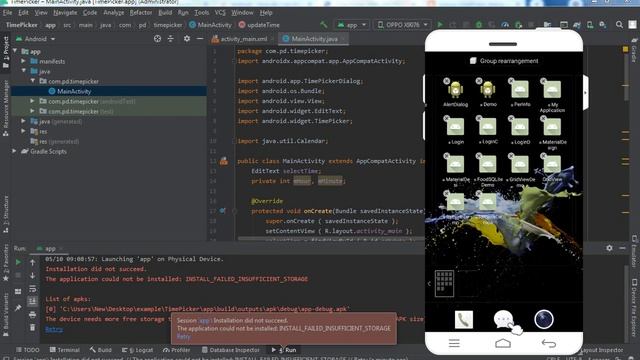
Task: Click the Rerun app icon in Run panel
Action: 18,262
